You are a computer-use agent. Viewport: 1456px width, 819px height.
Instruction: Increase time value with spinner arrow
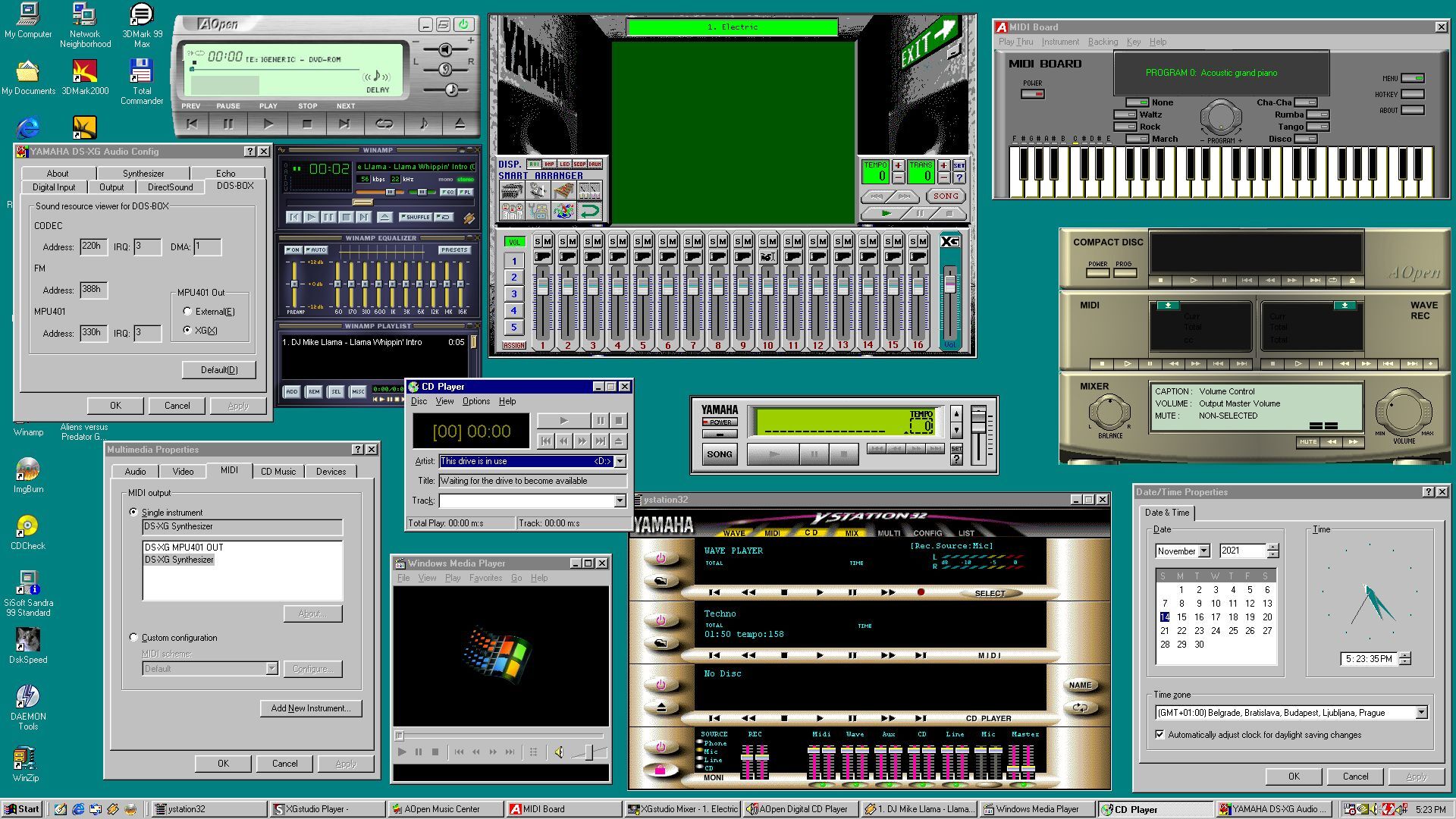pos(1404,655)
